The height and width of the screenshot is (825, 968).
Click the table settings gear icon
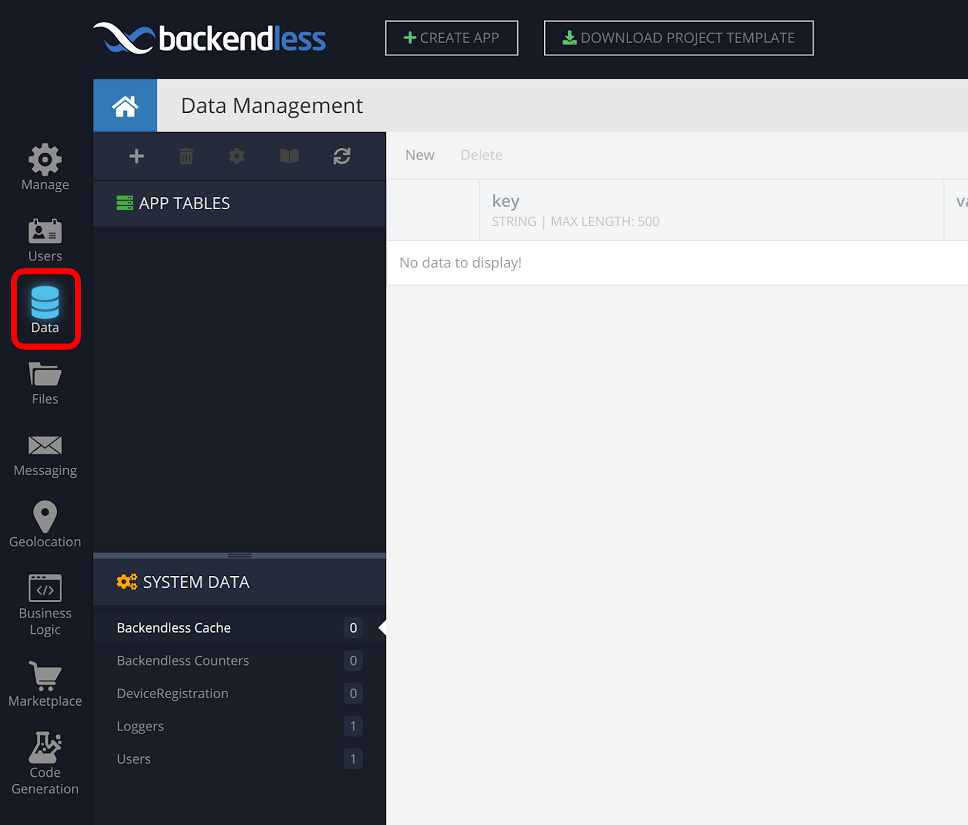coord(236,156)
